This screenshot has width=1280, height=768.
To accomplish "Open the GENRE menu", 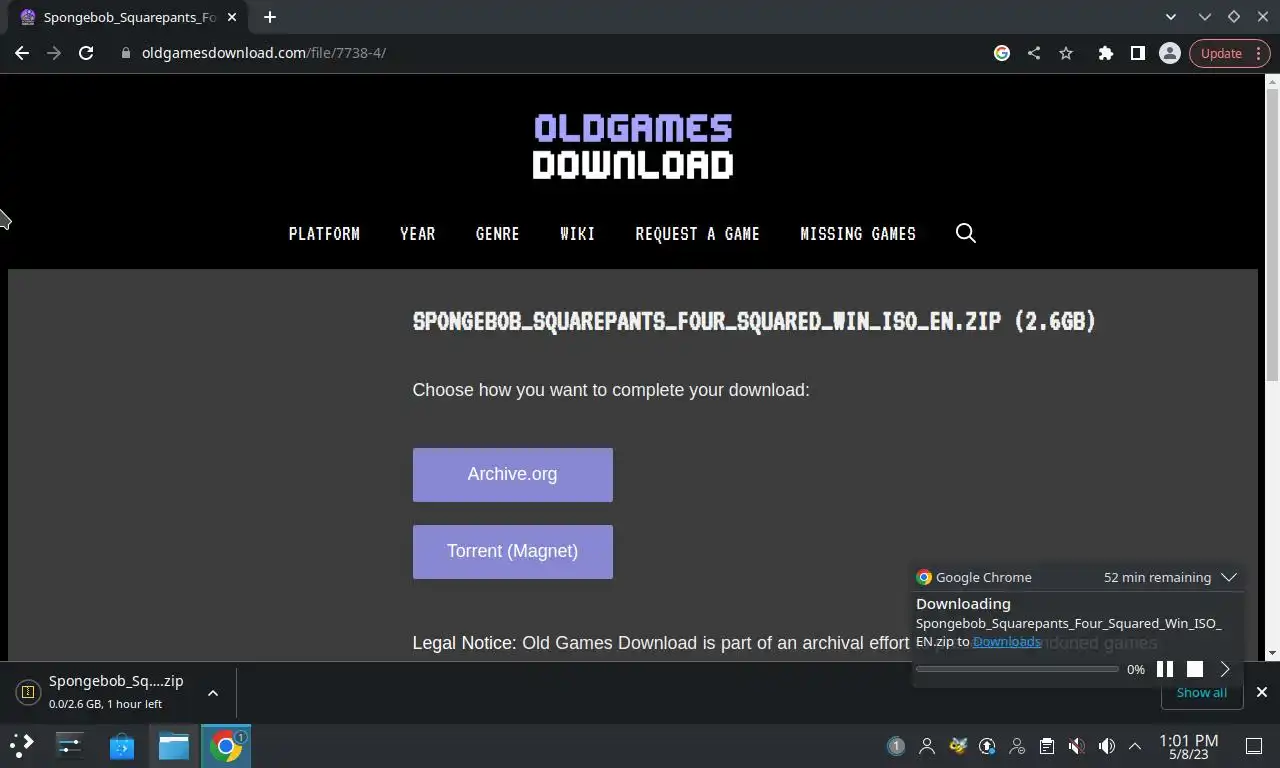I will click(x=497, y=234).
